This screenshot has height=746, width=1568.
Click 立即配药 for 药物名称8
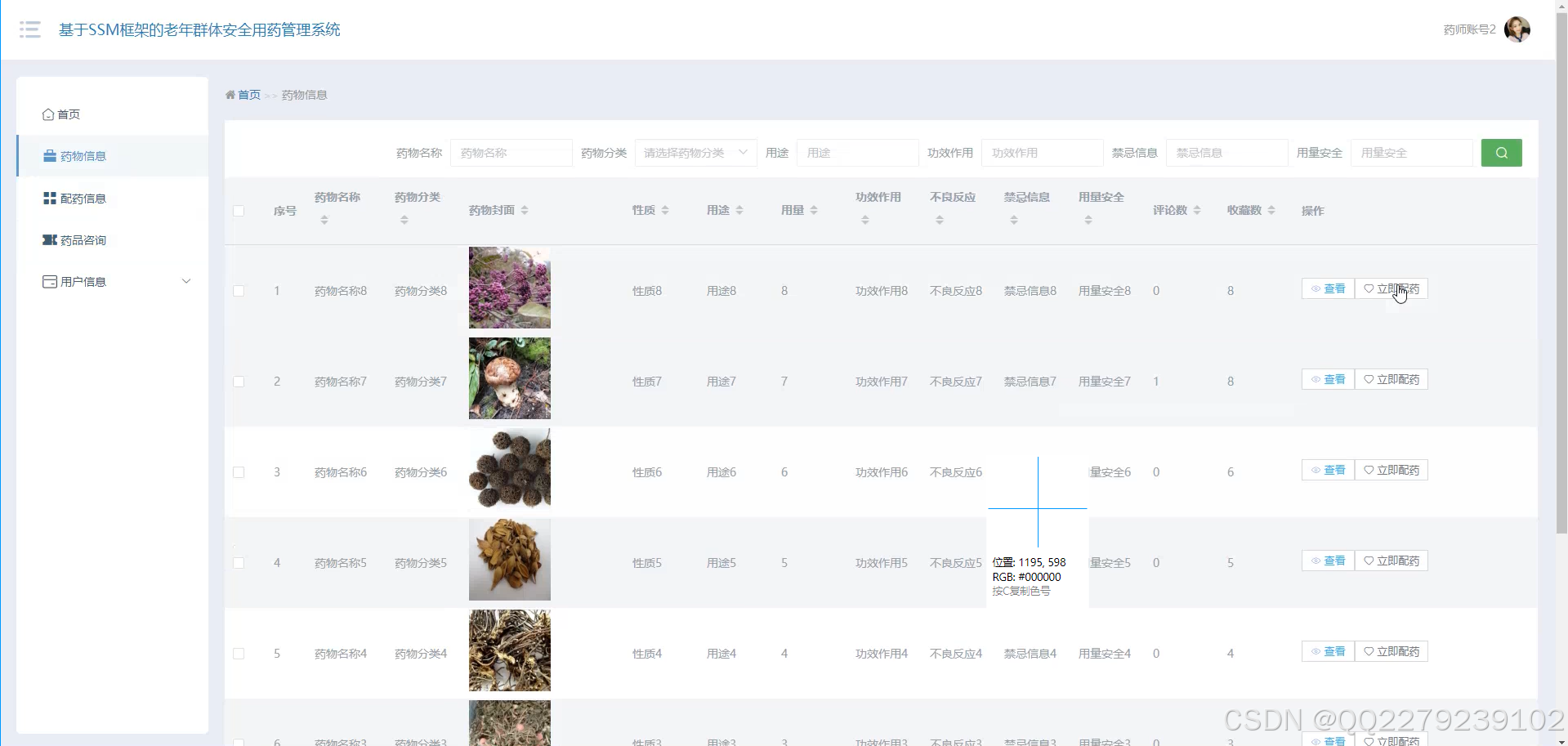point(1392,288)
